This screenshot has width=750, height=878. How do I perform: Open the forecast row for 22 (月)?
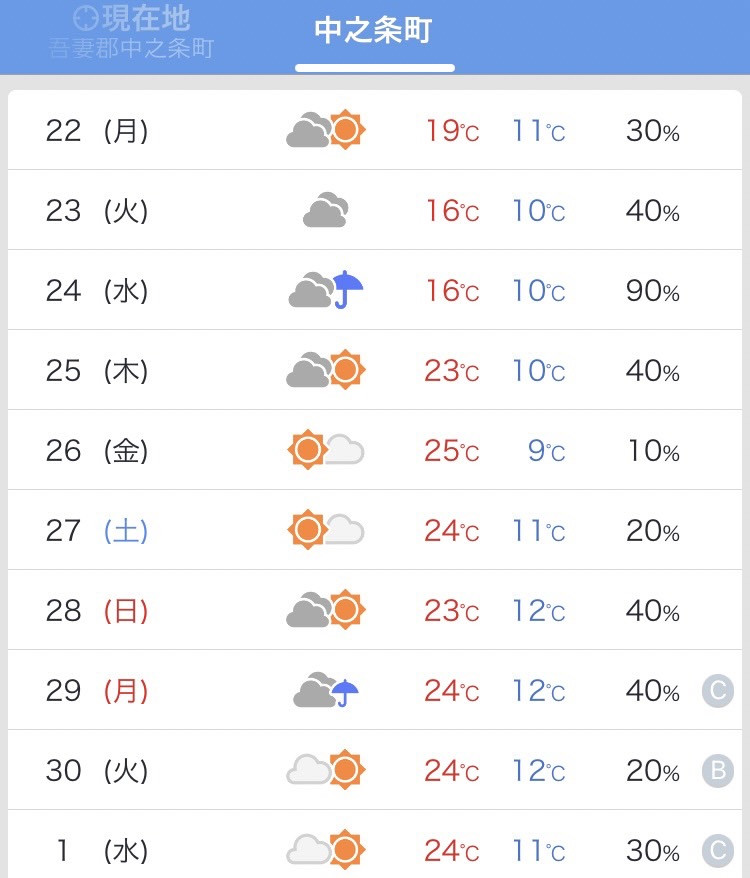pyautogui.click(x=375, y=130)
